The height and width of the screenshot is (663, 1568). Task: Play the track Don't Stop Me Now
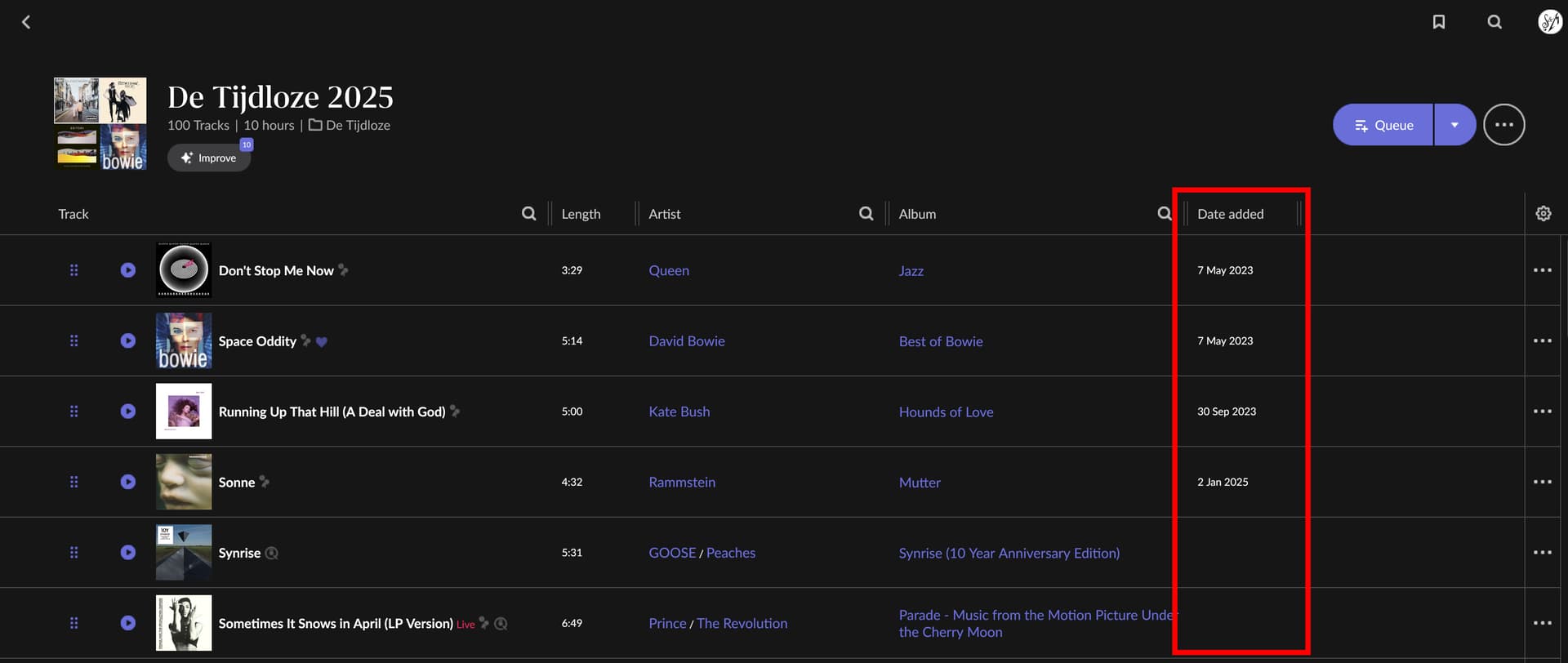coord(128,270)
